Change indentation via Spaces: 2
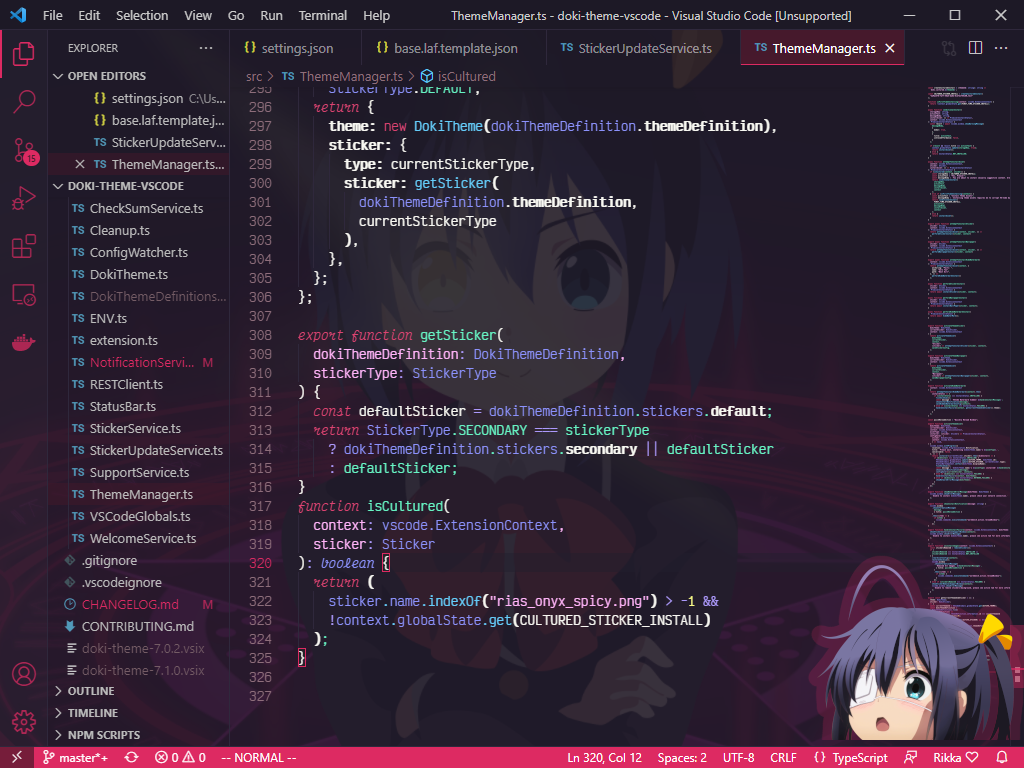This screenshot has width=1024, height=768. [x=682, y=758]
